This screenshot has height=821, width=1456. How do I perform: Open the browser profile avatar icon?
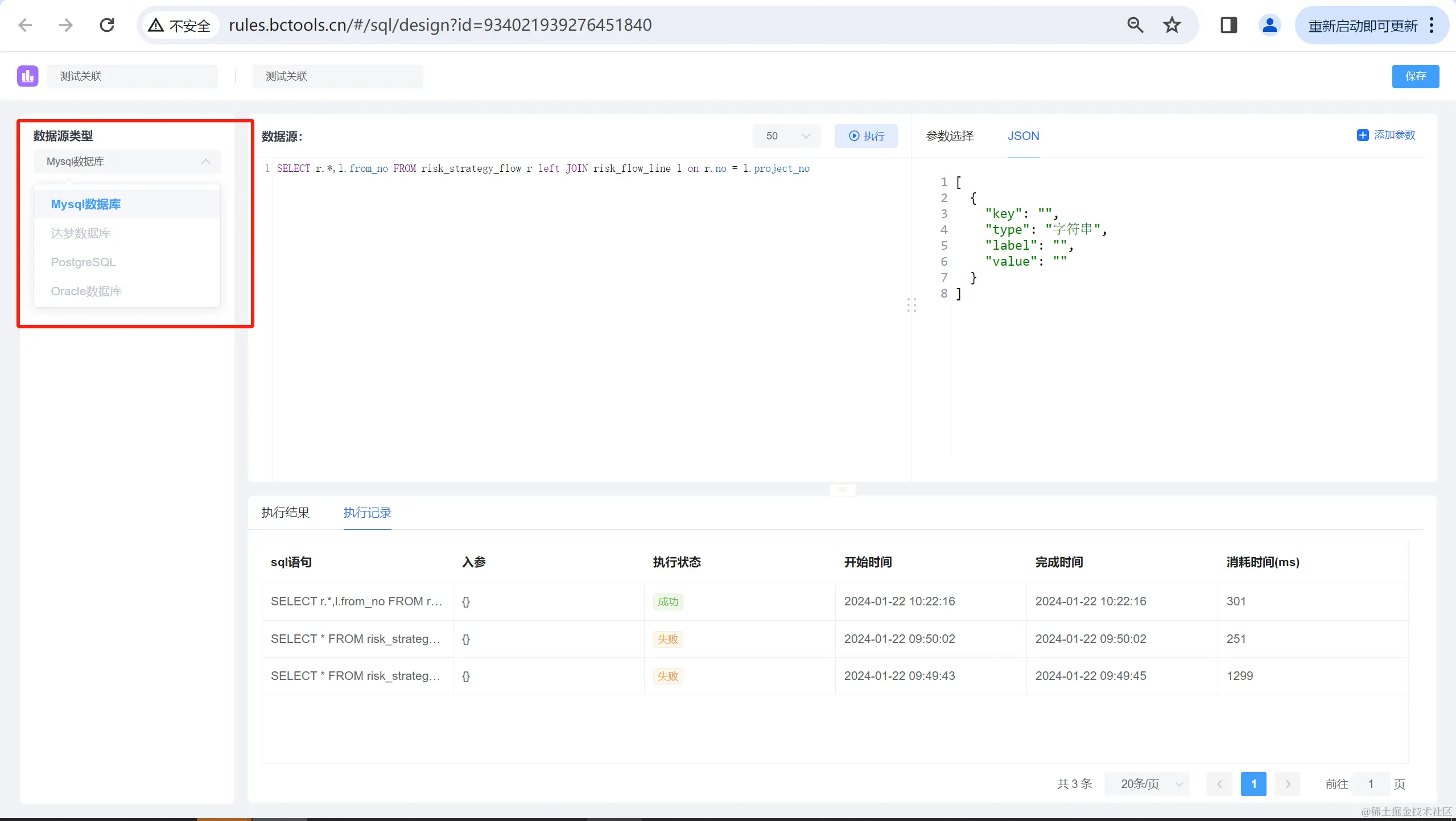[1269, 25]
